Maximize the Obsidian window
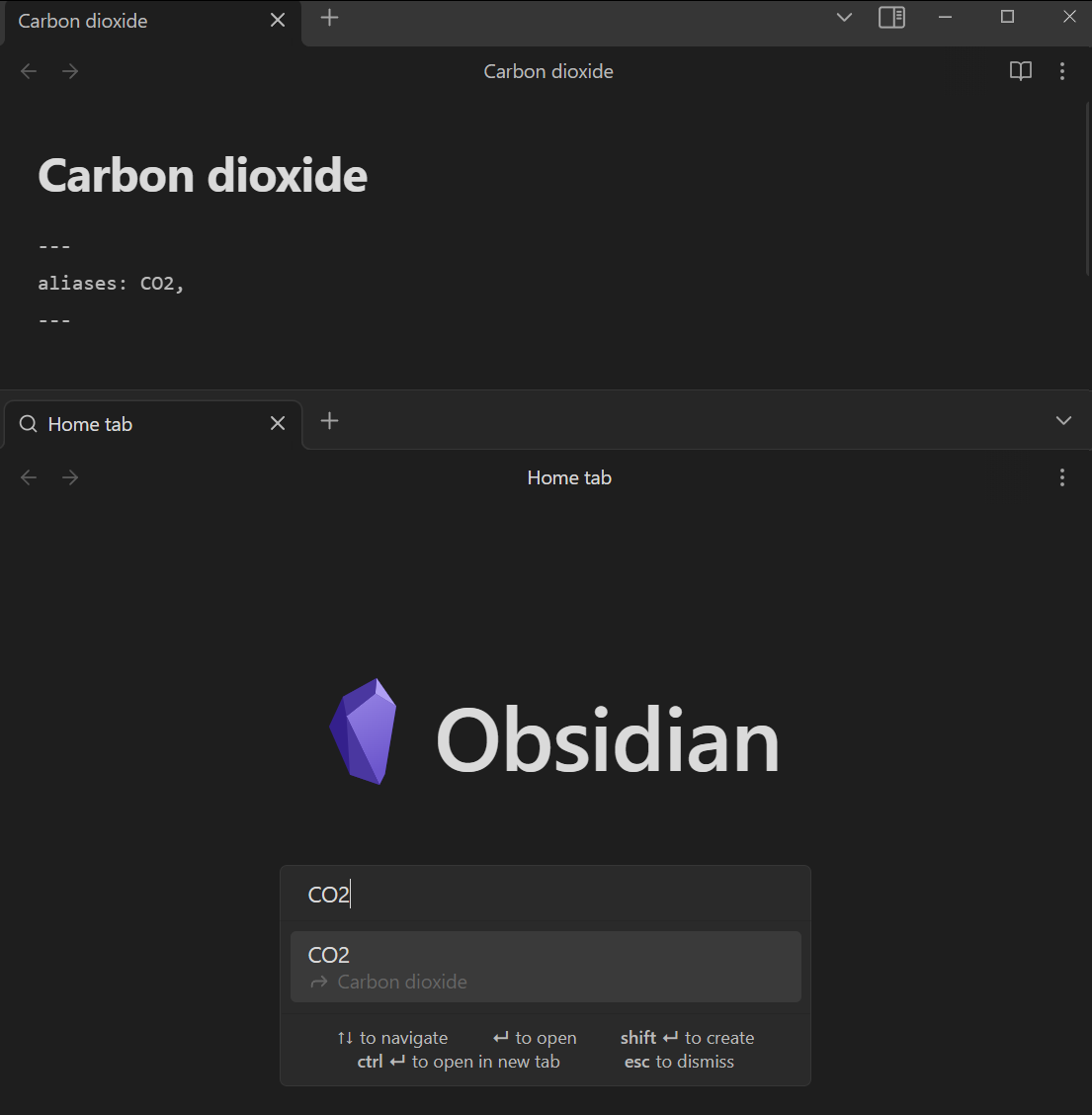 coord(1007,17)
